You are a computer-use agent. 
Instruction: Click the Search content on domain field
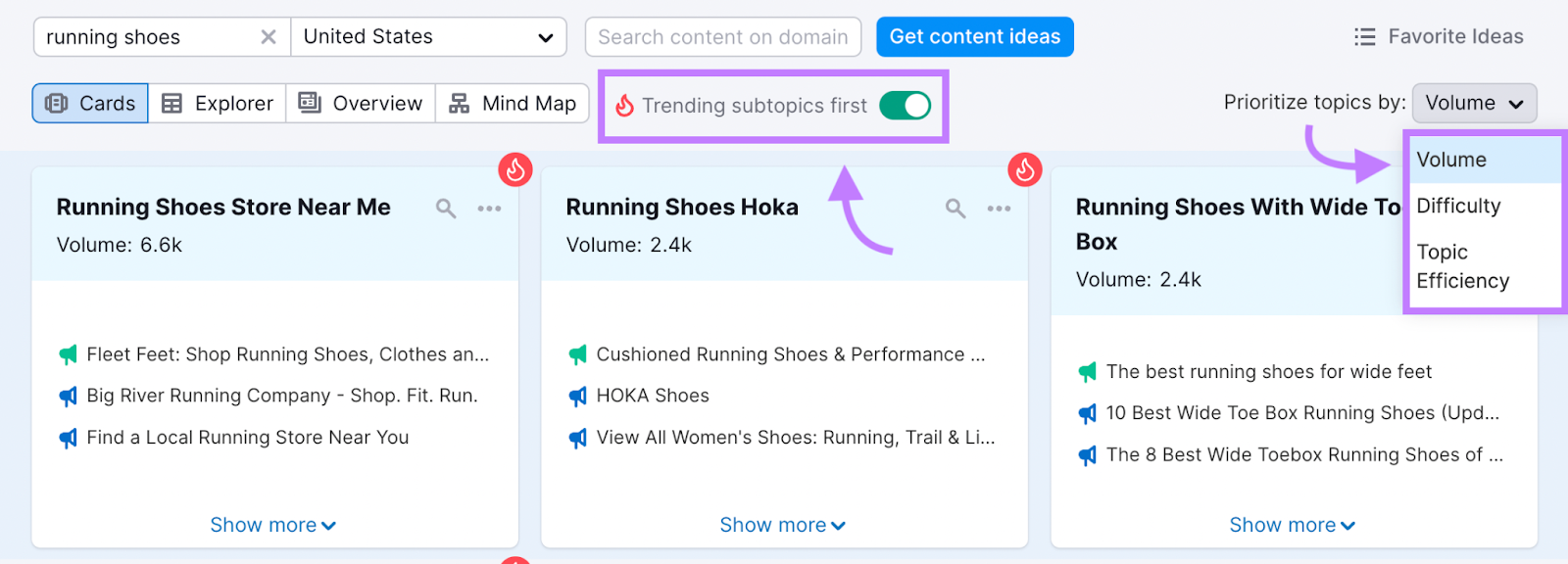pyautogui.click(x=722, y=37)
